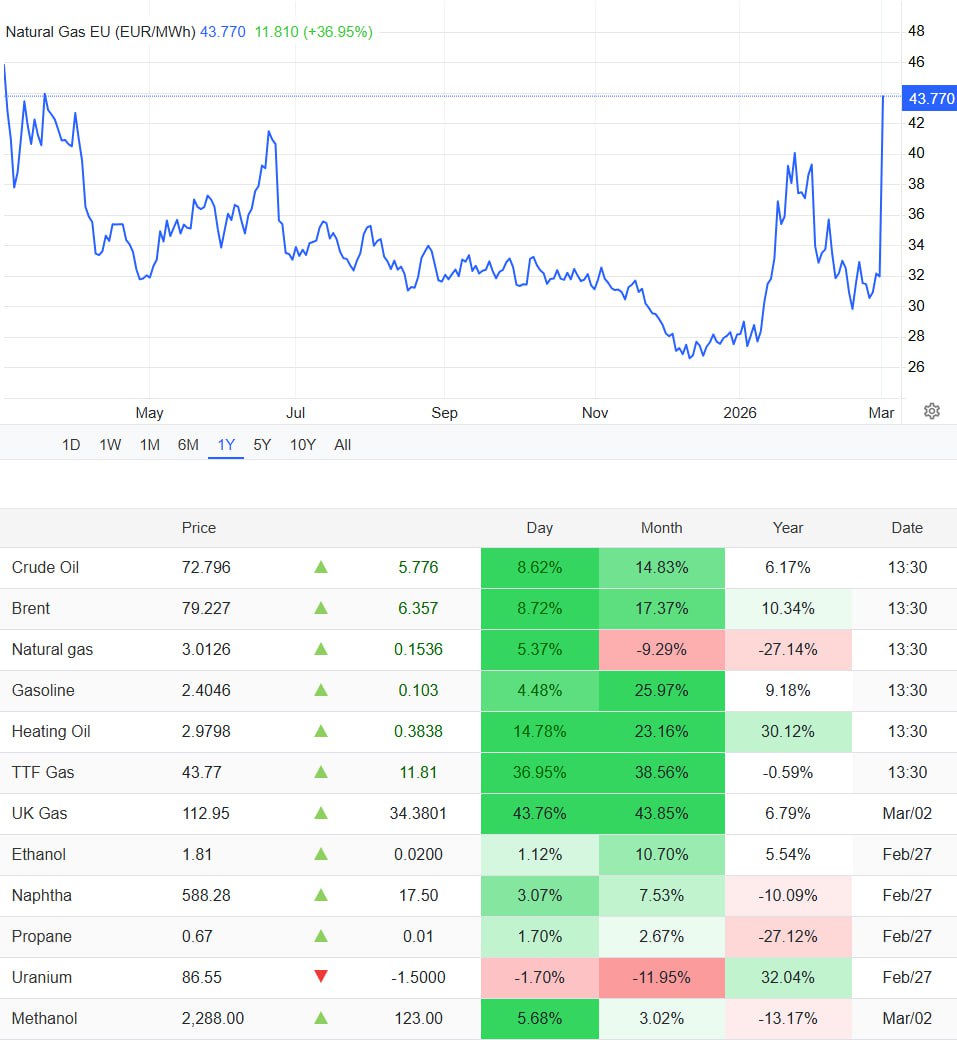957x1040 pixels.
Task: Open the Crude Oil commodity link
Action: [45, 568]
